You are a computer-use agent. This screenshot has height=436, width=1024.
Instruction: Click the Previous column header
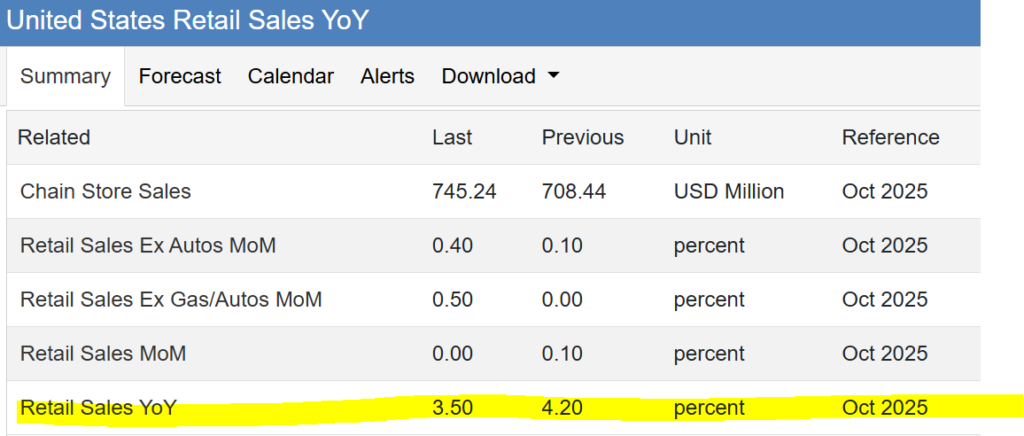582,138
